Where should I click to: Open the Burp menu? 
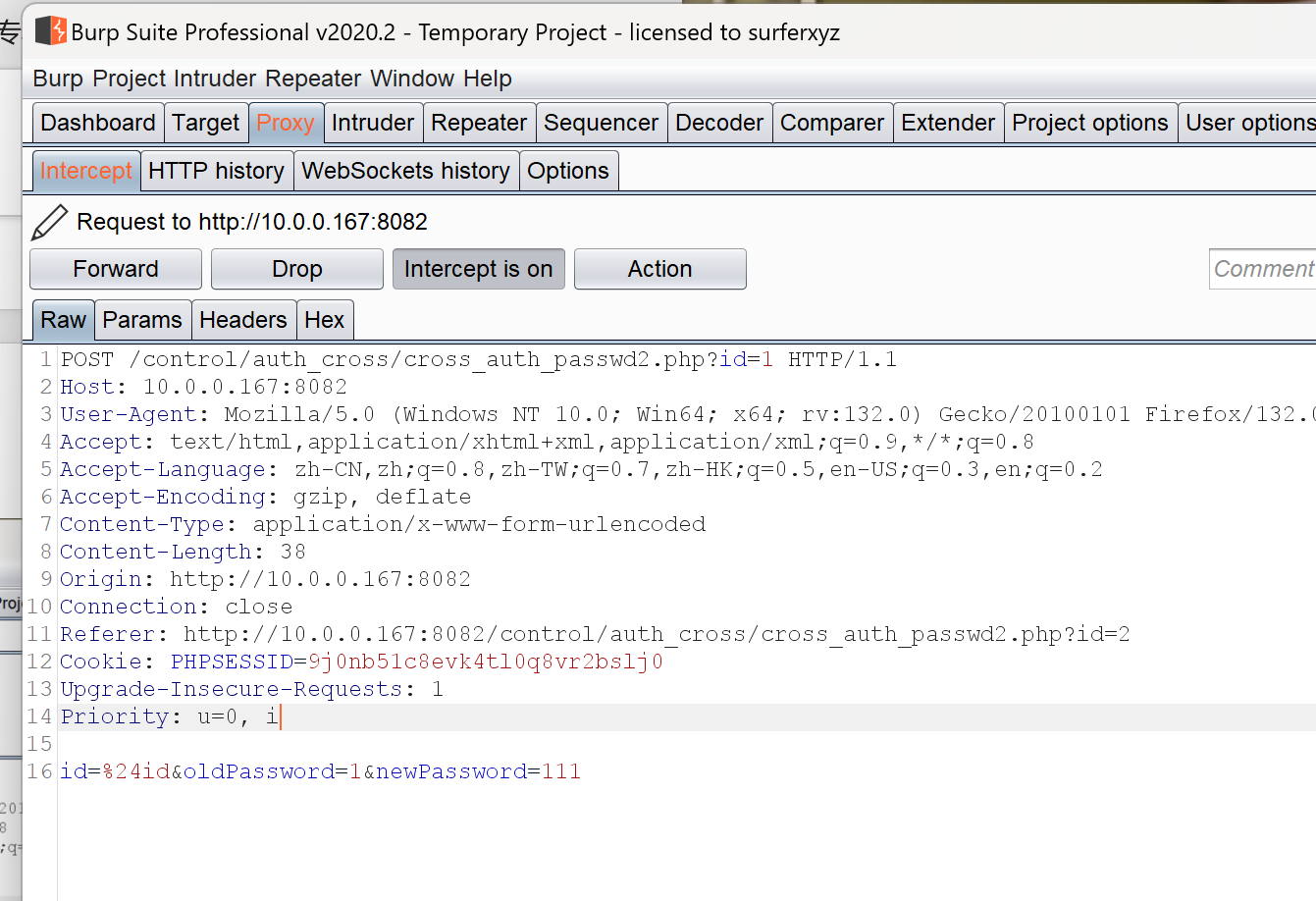tap(58, 79)
